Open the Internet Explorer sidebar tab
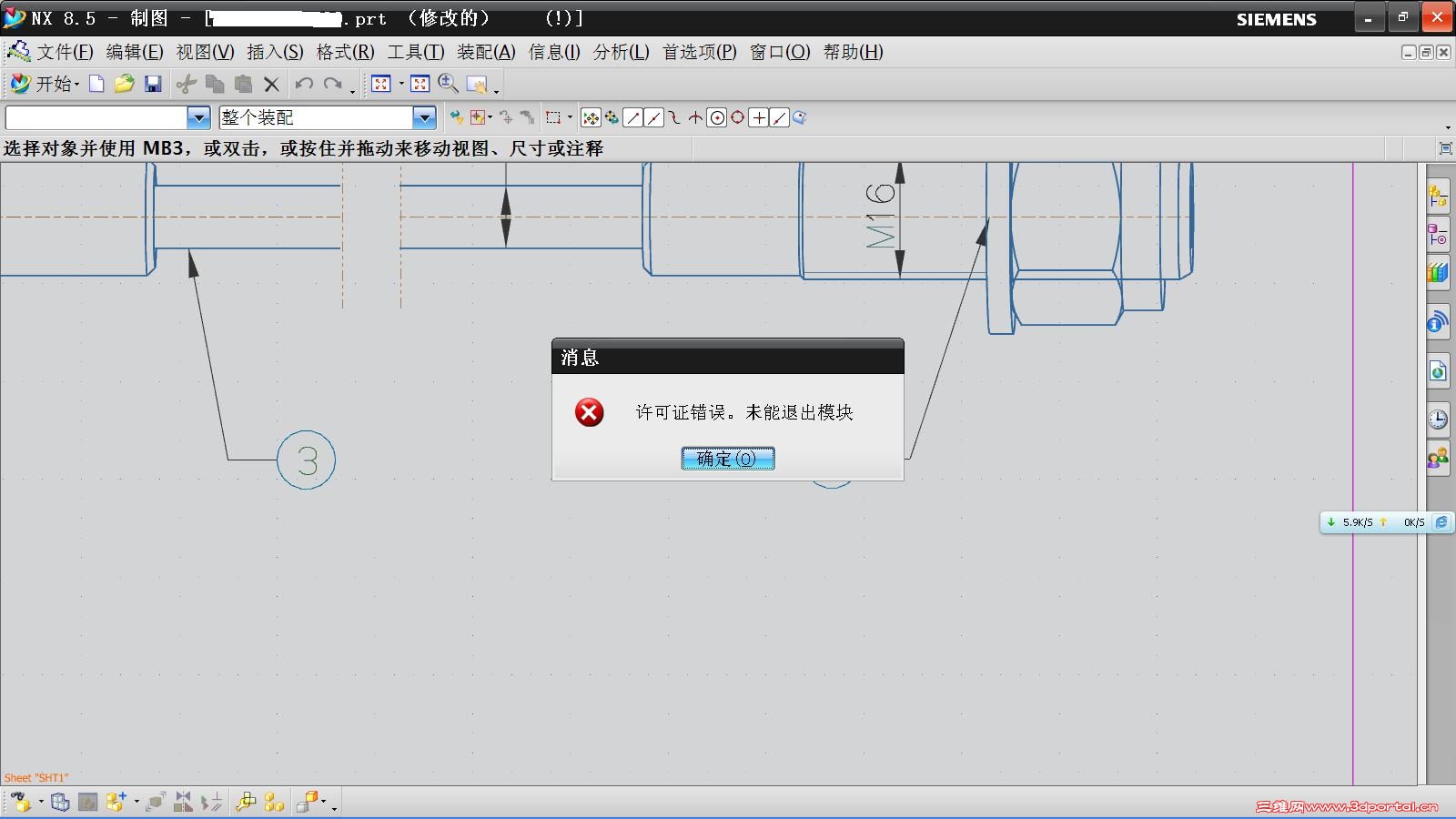1456x819 pixels. coord(1438,370)
